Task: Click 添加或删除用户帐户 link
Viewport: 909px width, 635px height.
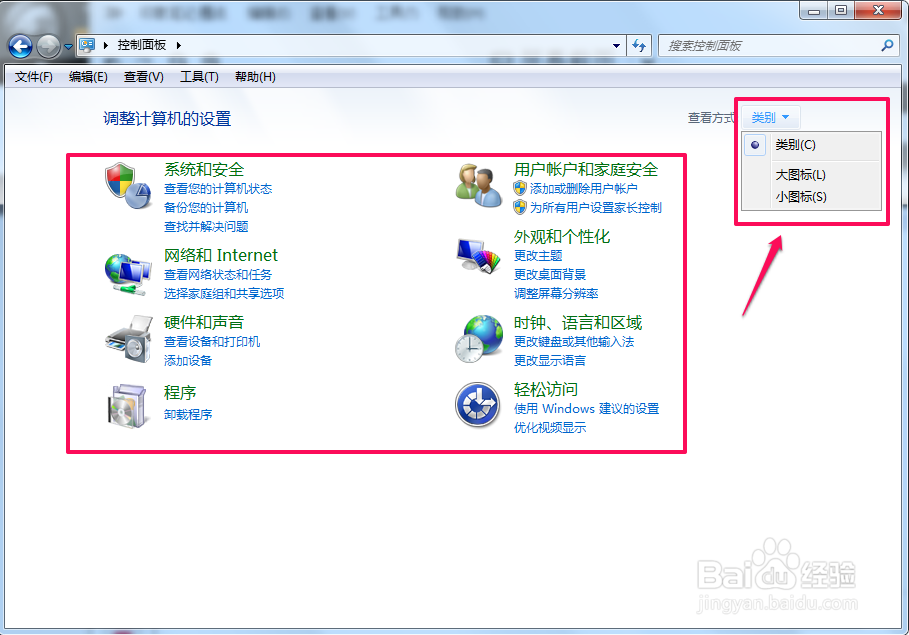Action: (x=584, y=188)
